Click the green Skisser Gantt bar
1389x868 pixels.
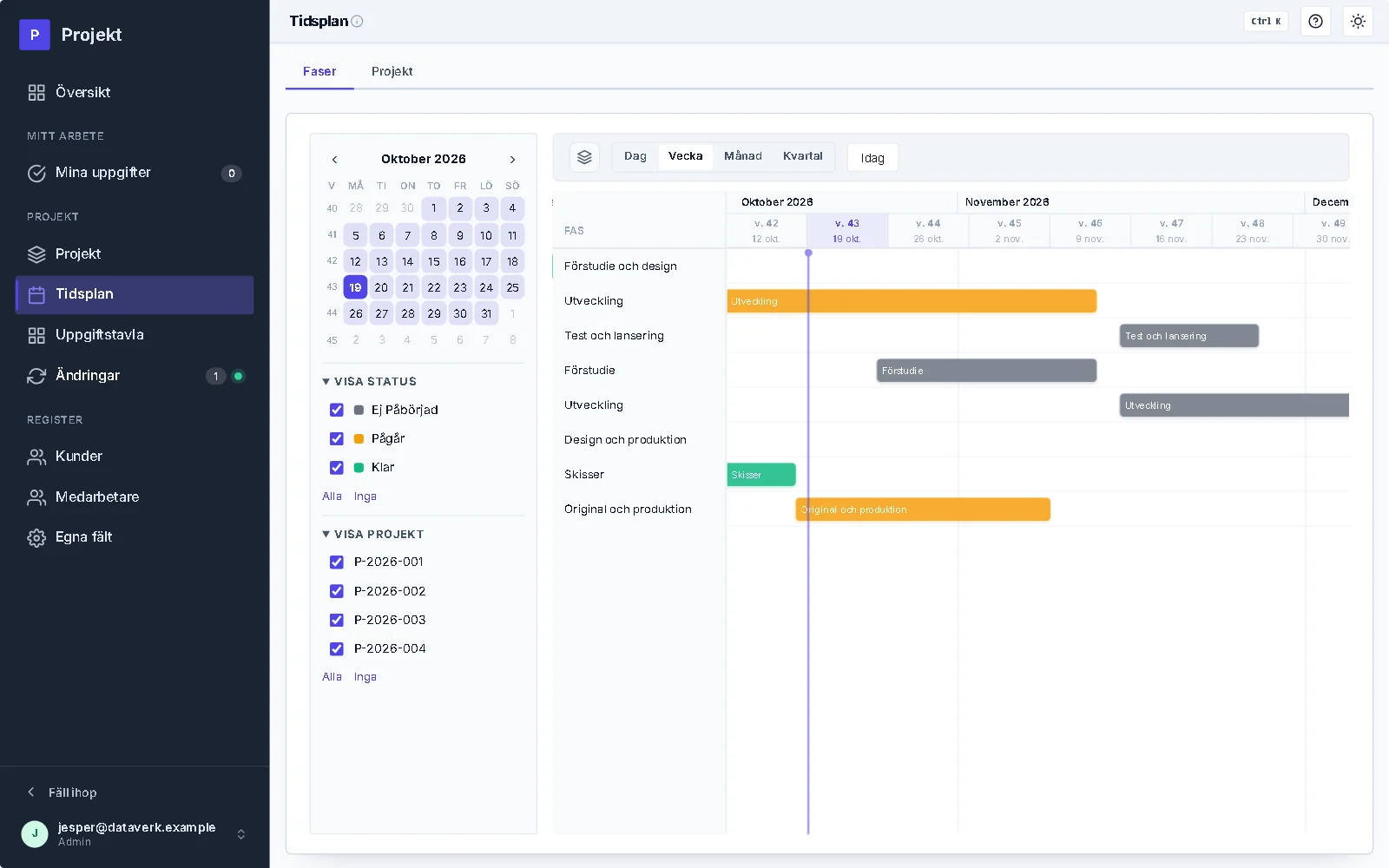761,475
